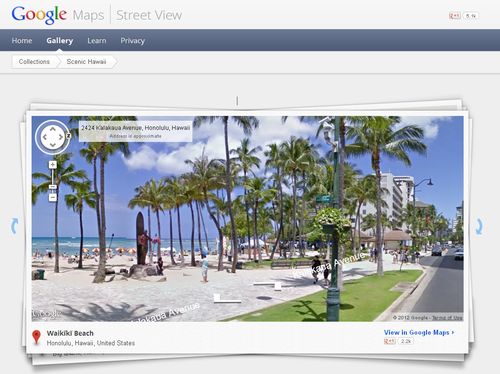Open the Learn page
The height and width of the screenshot is (374, 500).
pos(97,41)
